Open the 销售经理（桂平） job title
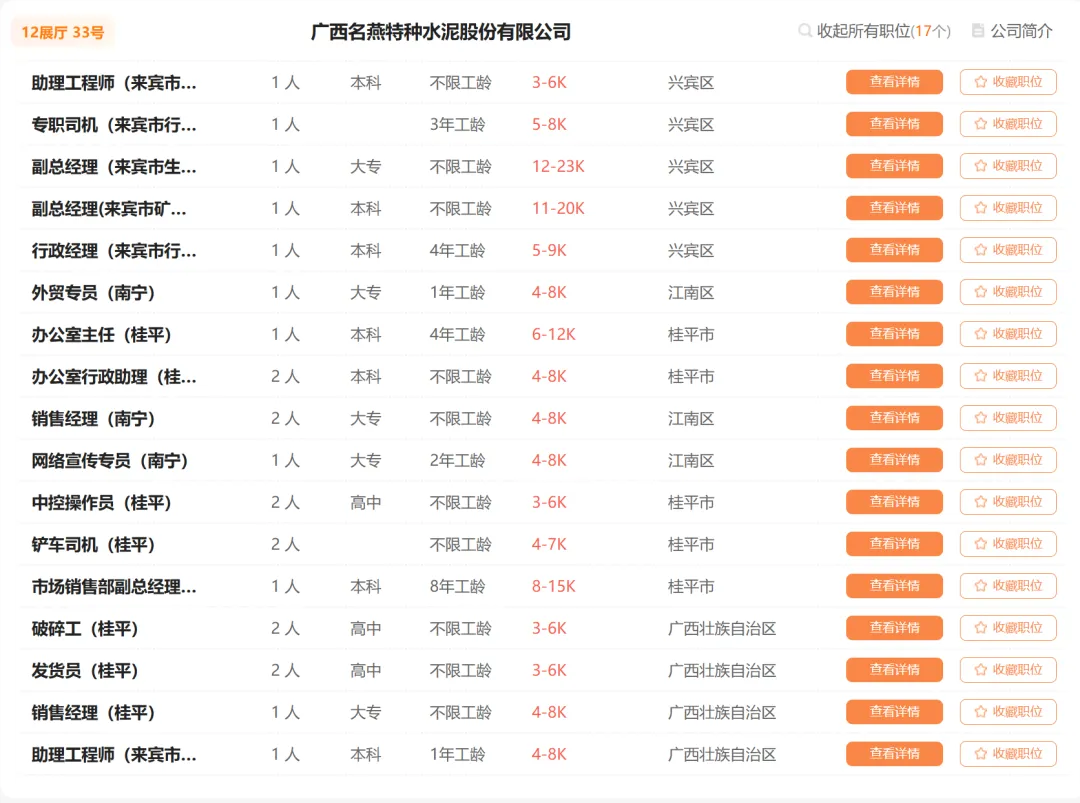The image size is (1080, 803). pyautogui.click(x=93, y=713)
